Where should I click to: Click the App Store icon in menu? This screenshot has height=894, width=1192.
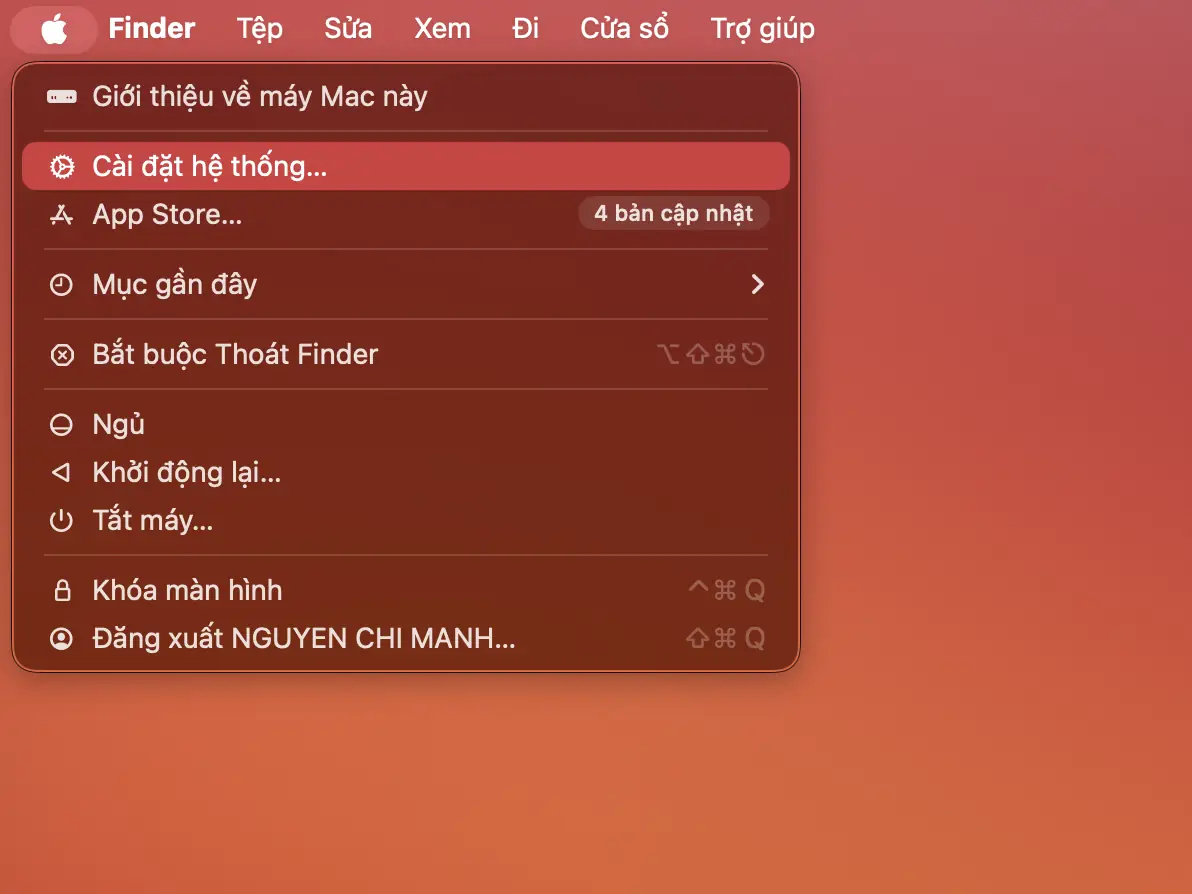click(62, 215)
